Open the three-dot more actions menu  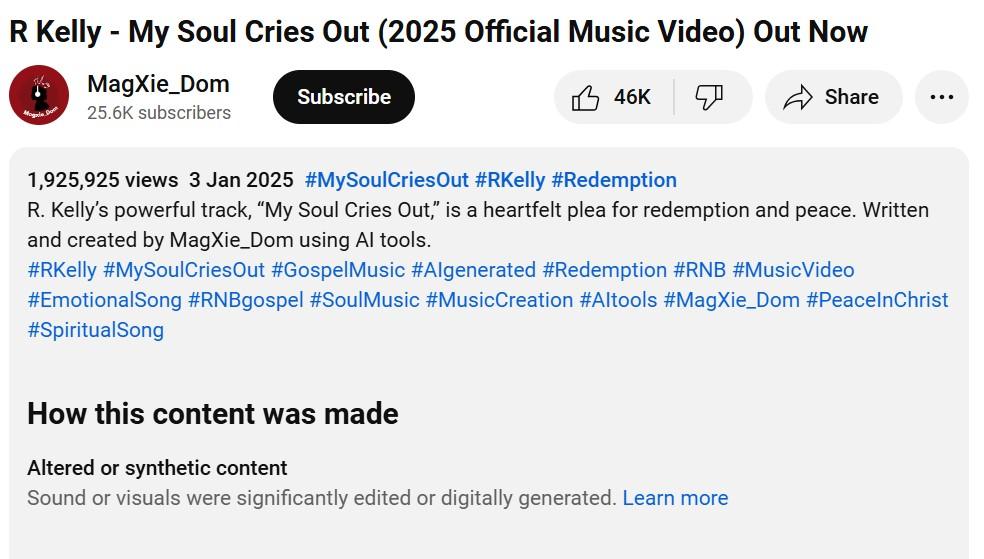pos(942,97)
